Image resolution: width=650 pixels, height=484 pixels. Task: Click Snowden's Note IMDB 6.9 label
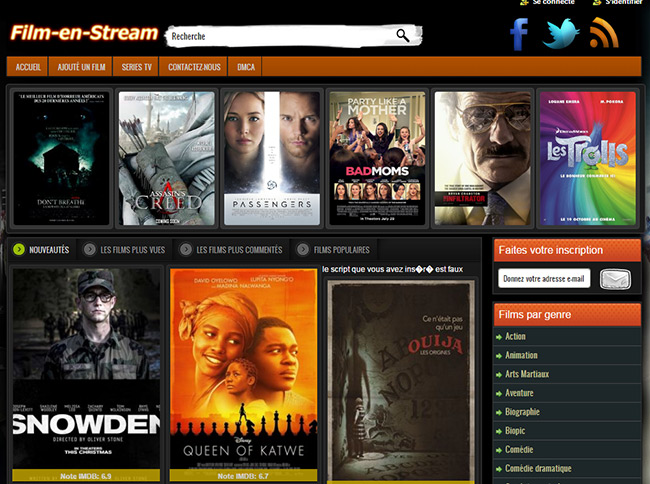coord(86,476)
